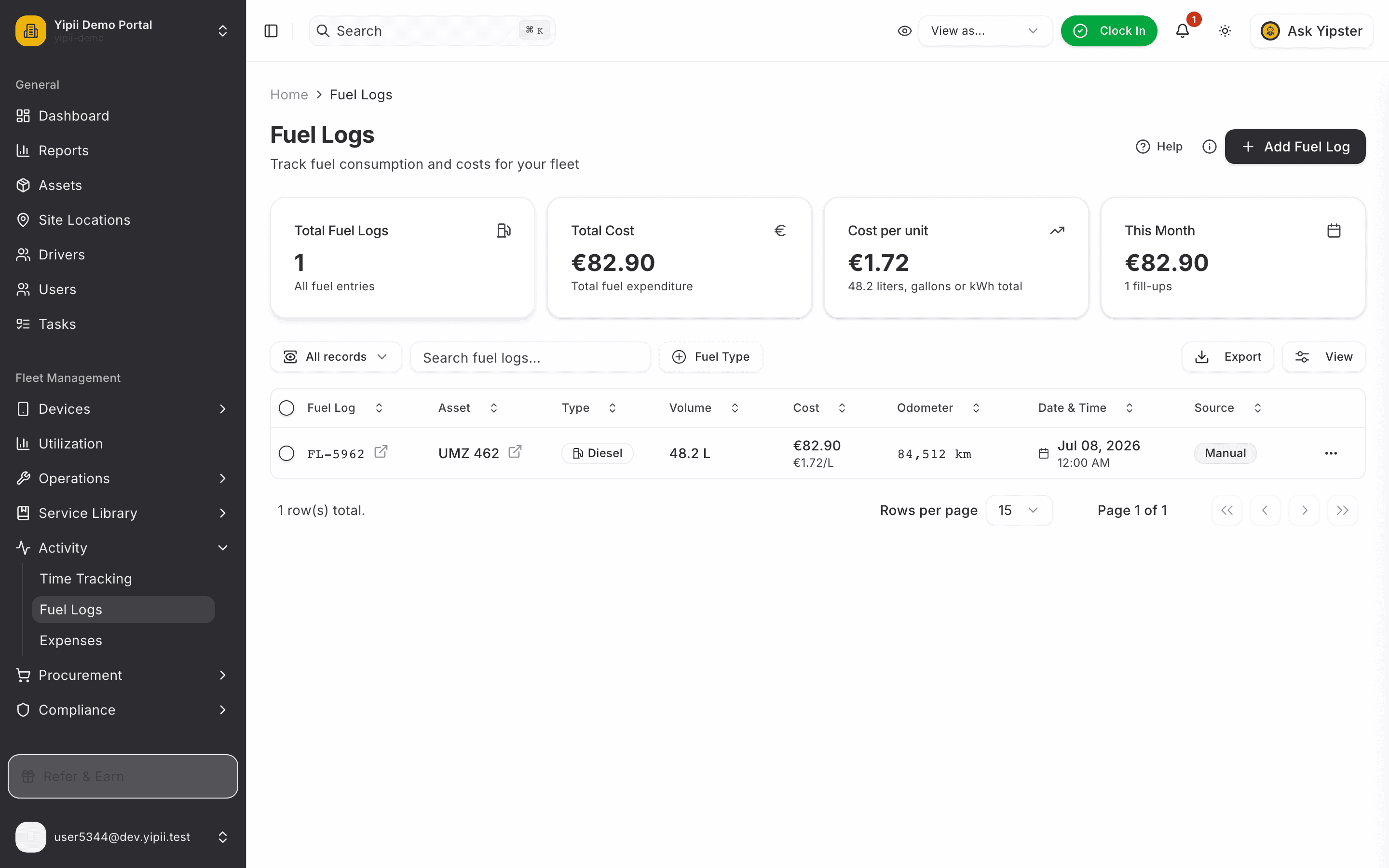
Task: Open row actions ellipsis for FL-5962
Action: click(x=1331, y=453)
